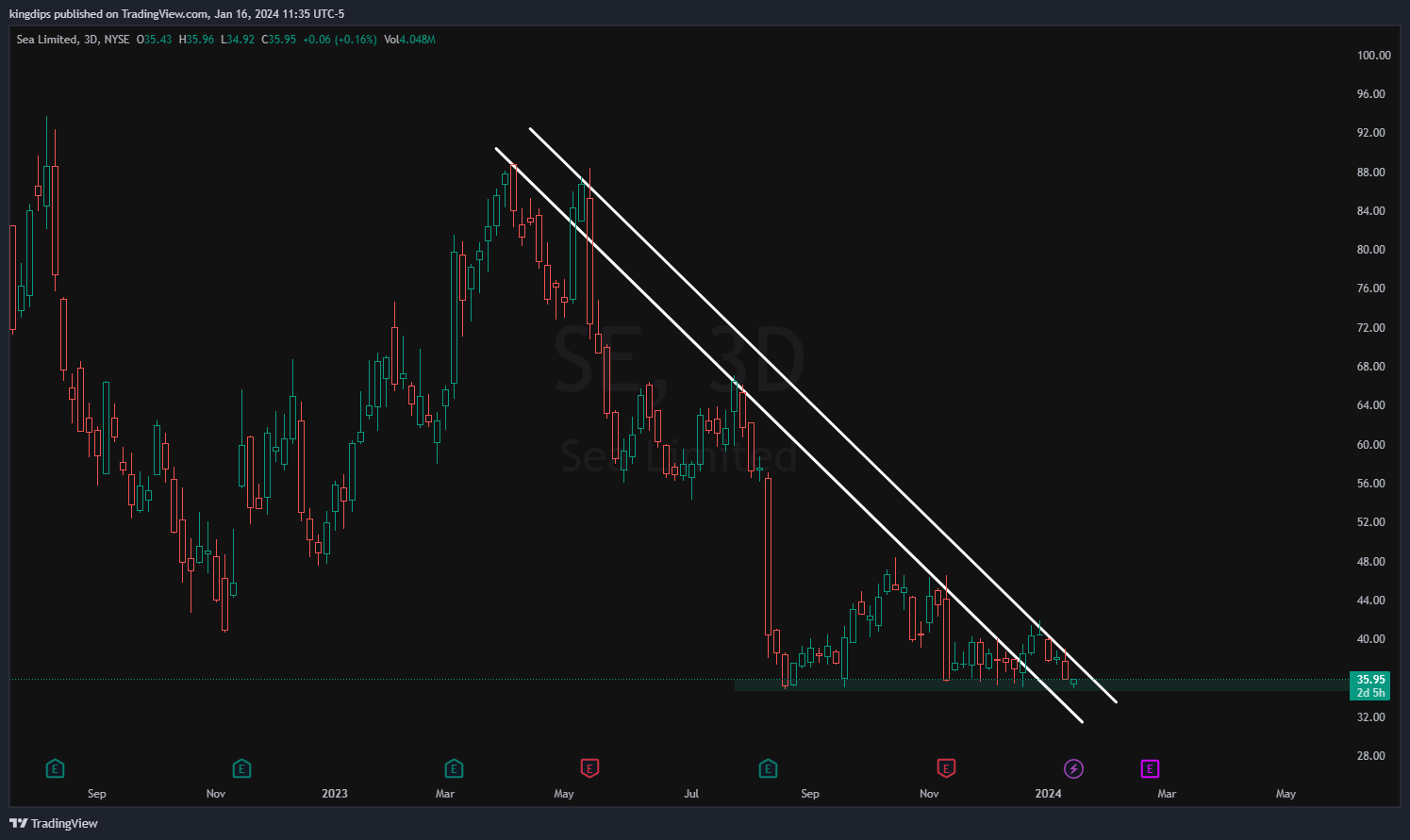
Task: Click the 2d 5h bar countdown label
Action: tap(1370, 693)
